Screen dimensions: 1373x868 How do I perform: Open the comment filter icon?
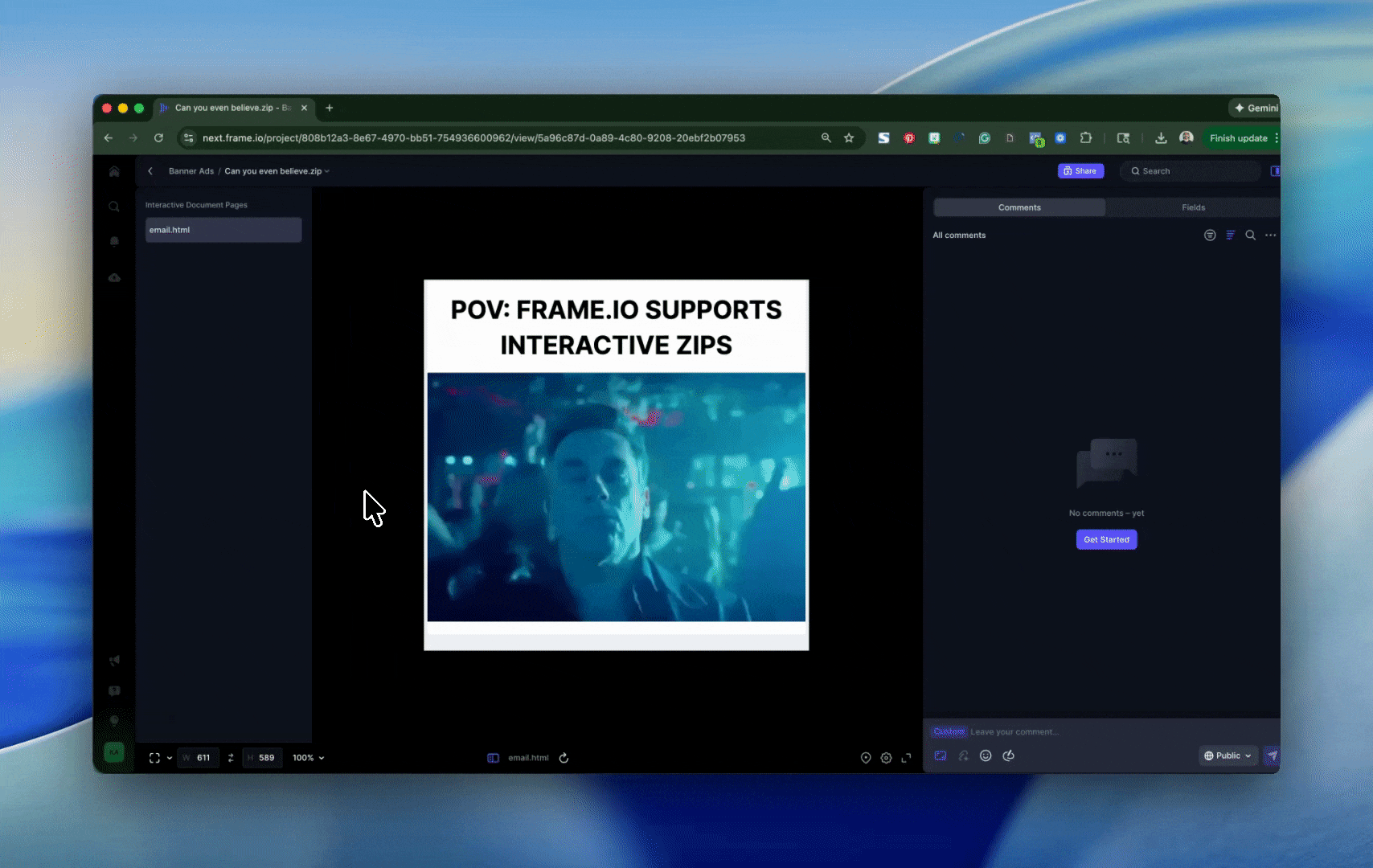1210,235
